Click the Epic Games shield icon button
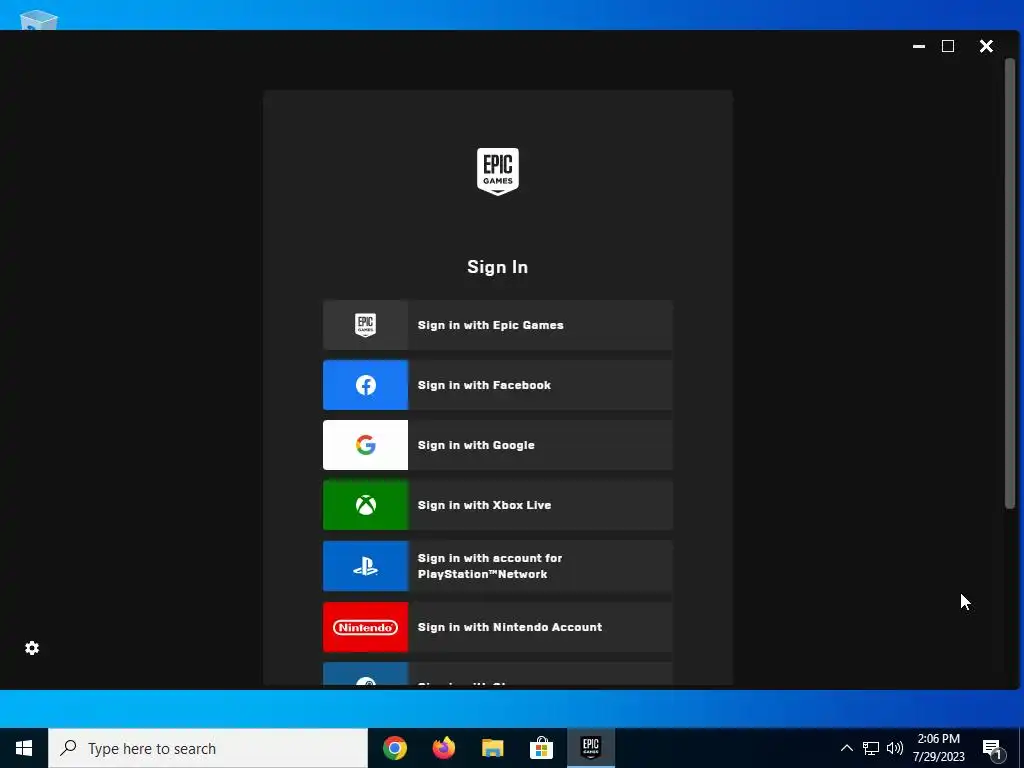 [365, 325]
